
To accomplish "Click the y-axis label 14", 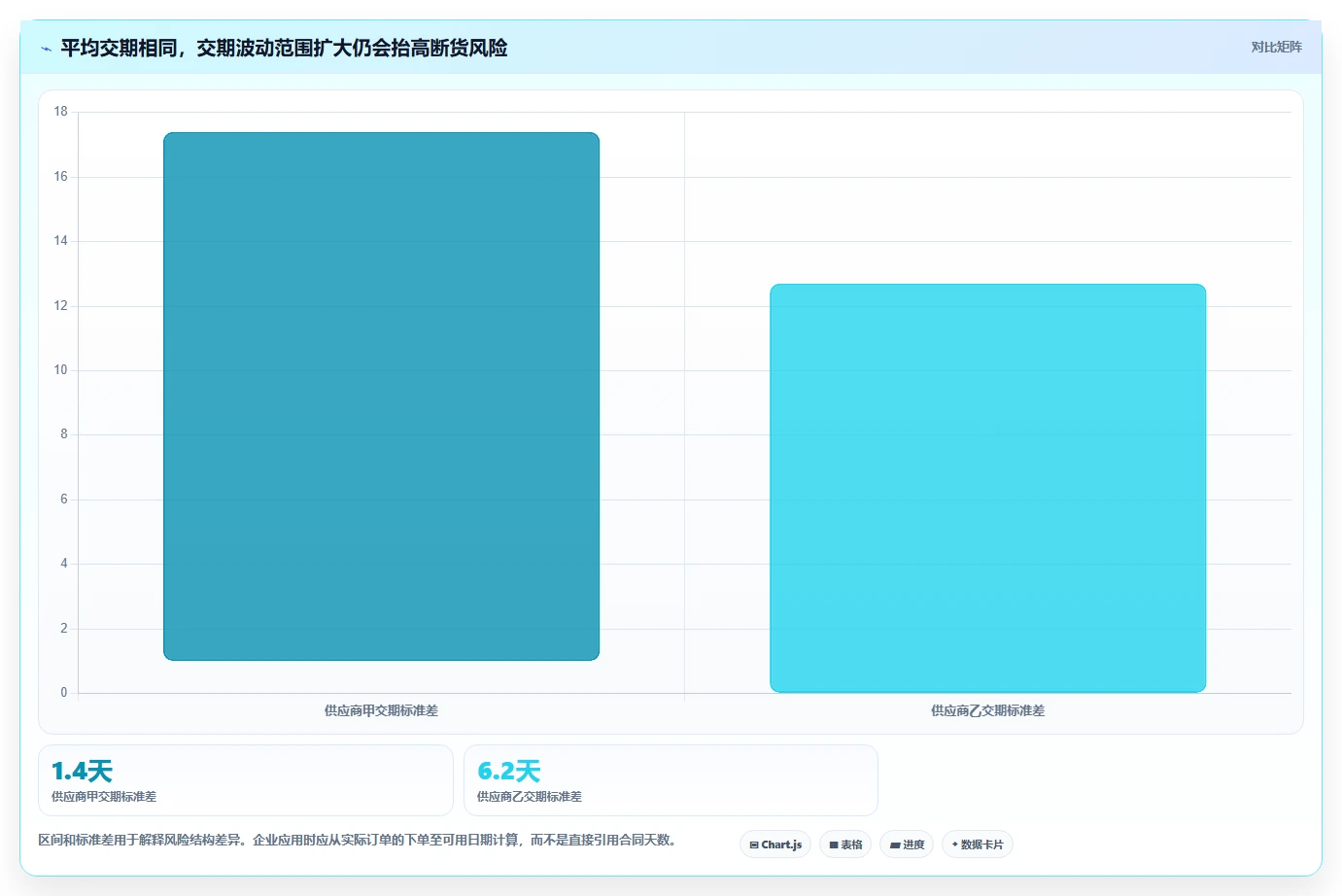I will pyautogui.click(x=61, y=240).
